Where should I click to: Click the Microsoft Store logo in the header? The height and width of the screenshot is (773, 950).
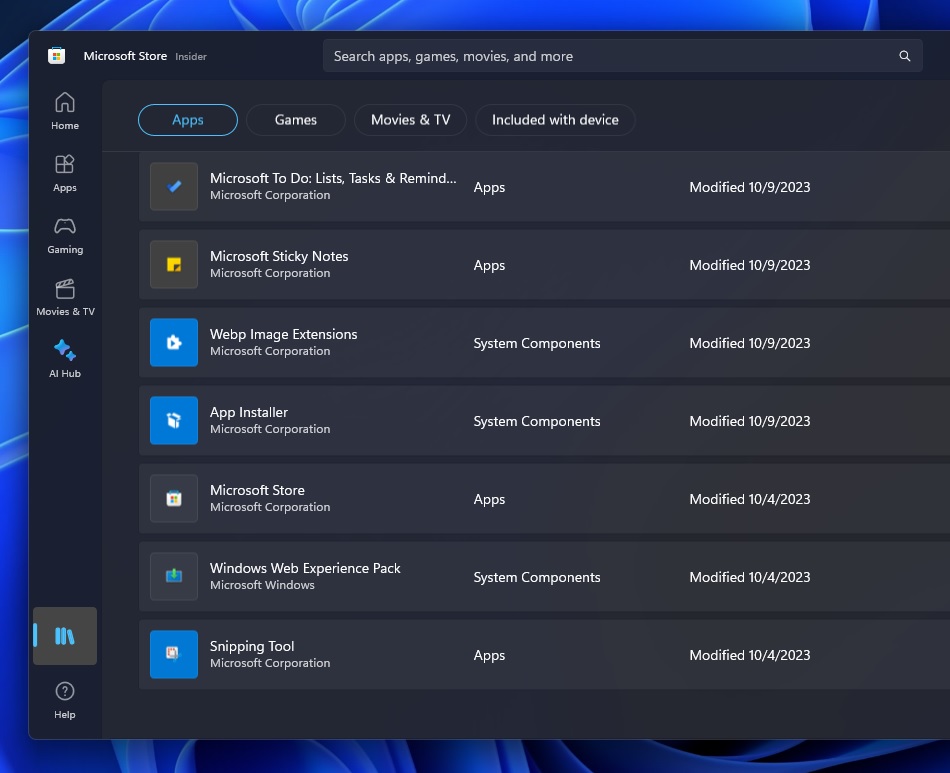57,56
